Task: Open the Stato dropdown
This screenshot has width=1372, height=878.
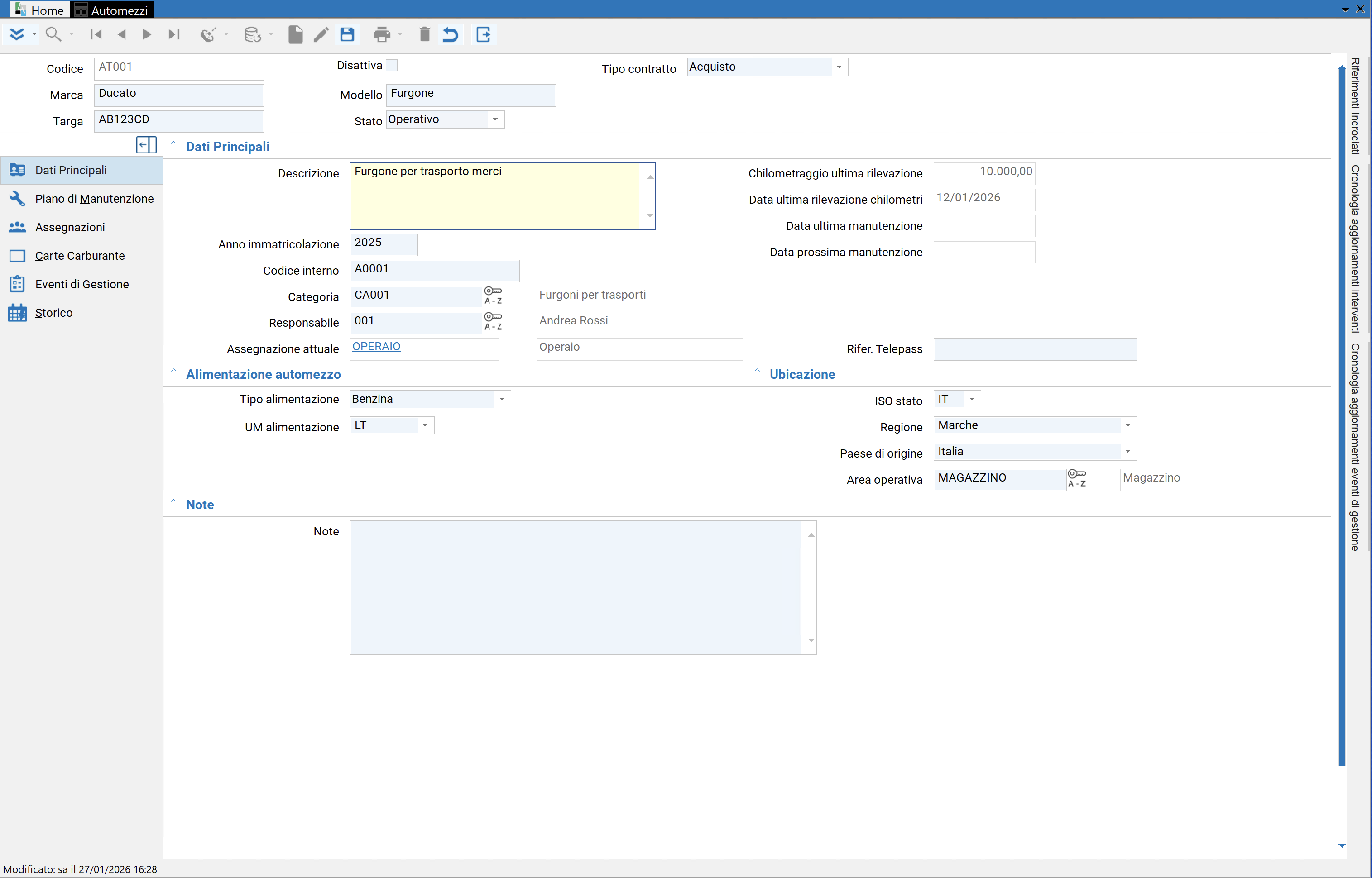Action: coord(495,119)
